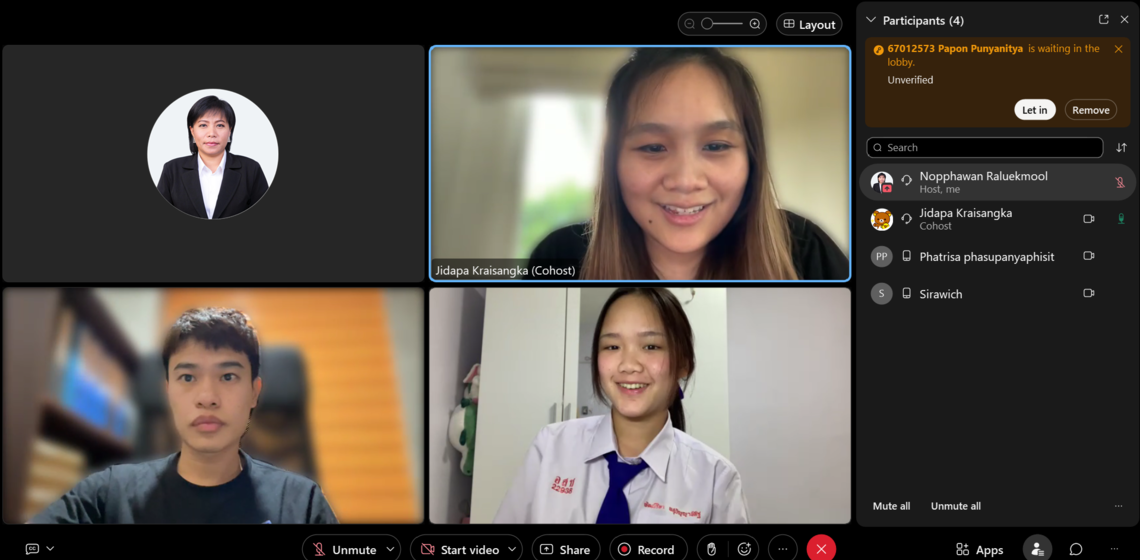The height and width of the screenshot is (560, 1140).
Task: Collapse the Participants (4) section chevron
Action: [x=871, y=20]
